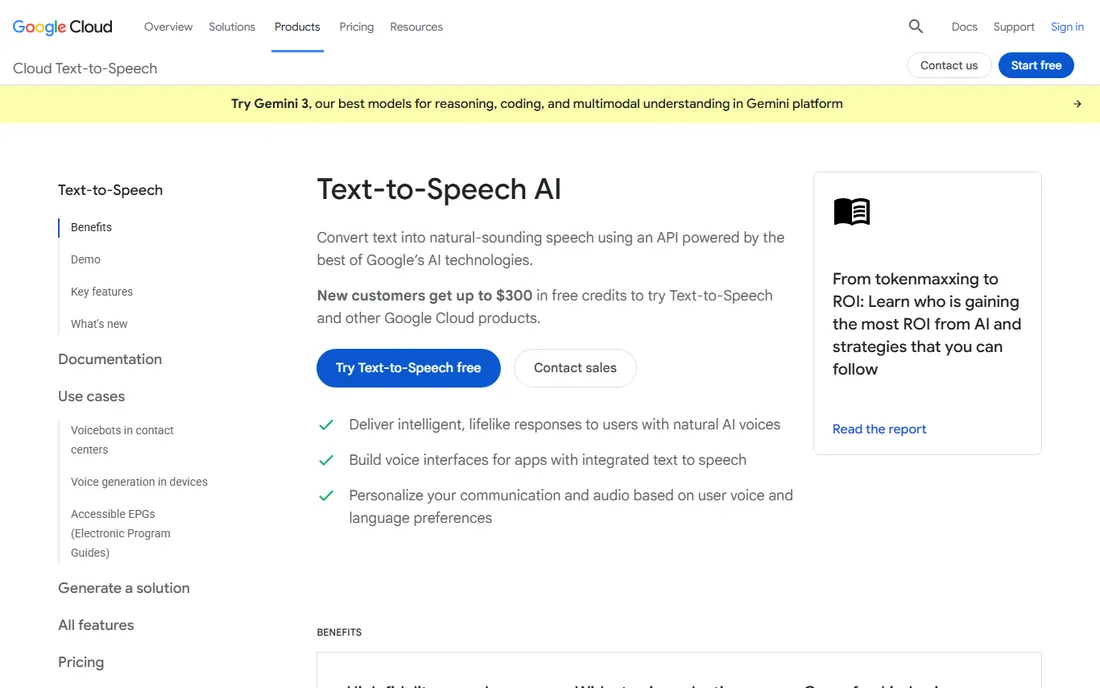Click the arrow on the Gemini 3 banner
1100x688 pixels.
(1077, 104)
